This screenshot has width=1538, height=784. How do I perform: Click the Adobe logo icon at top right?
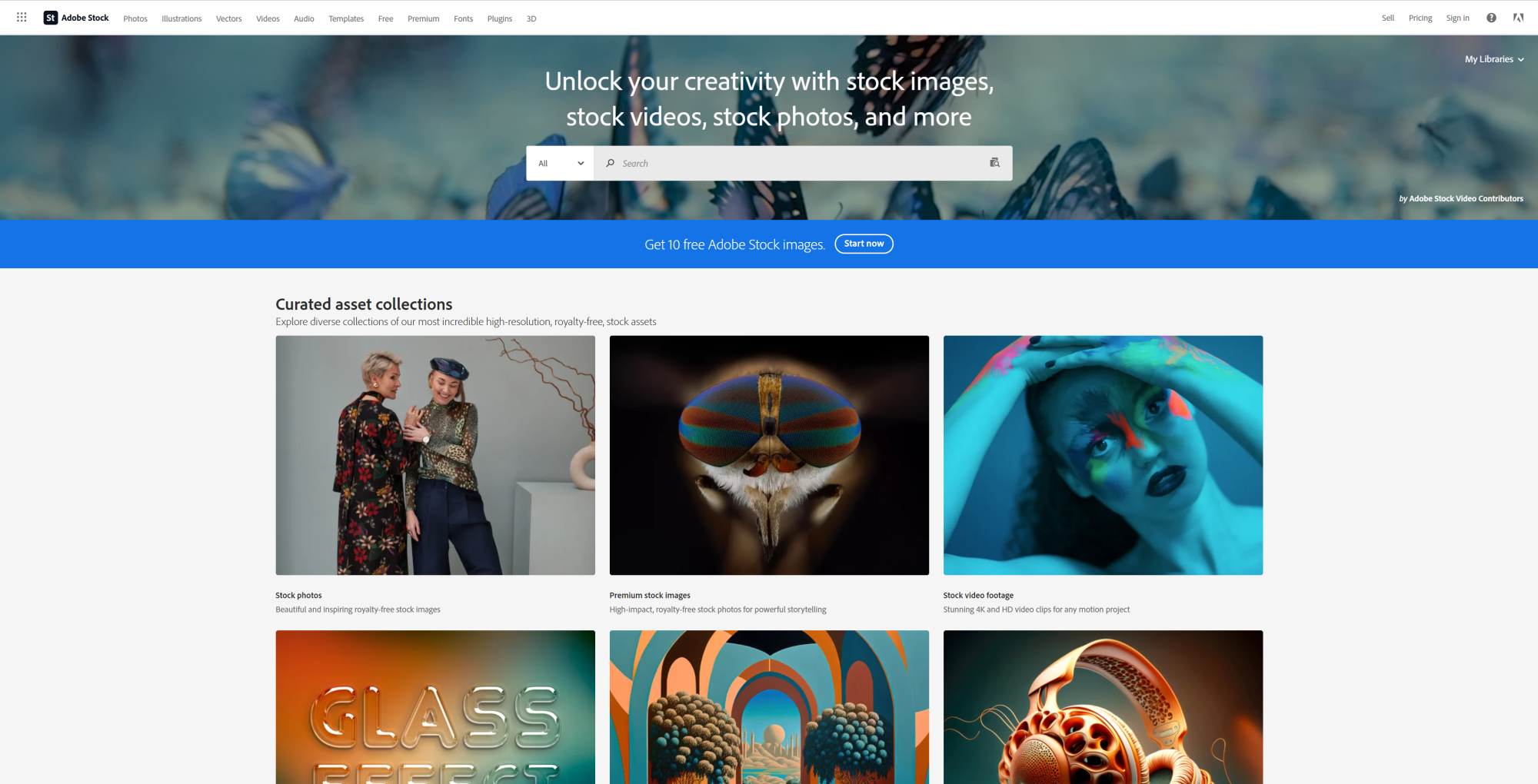coord(1518,18)
